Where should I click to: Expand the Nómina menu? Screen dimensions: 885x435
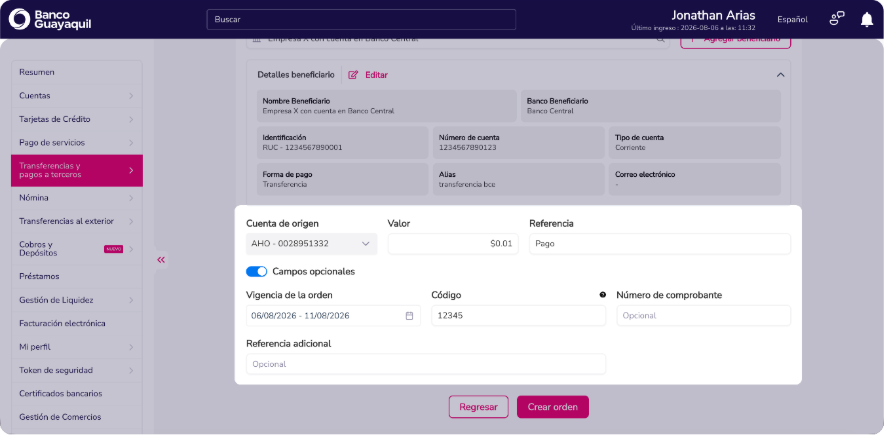tap(77, 198)
